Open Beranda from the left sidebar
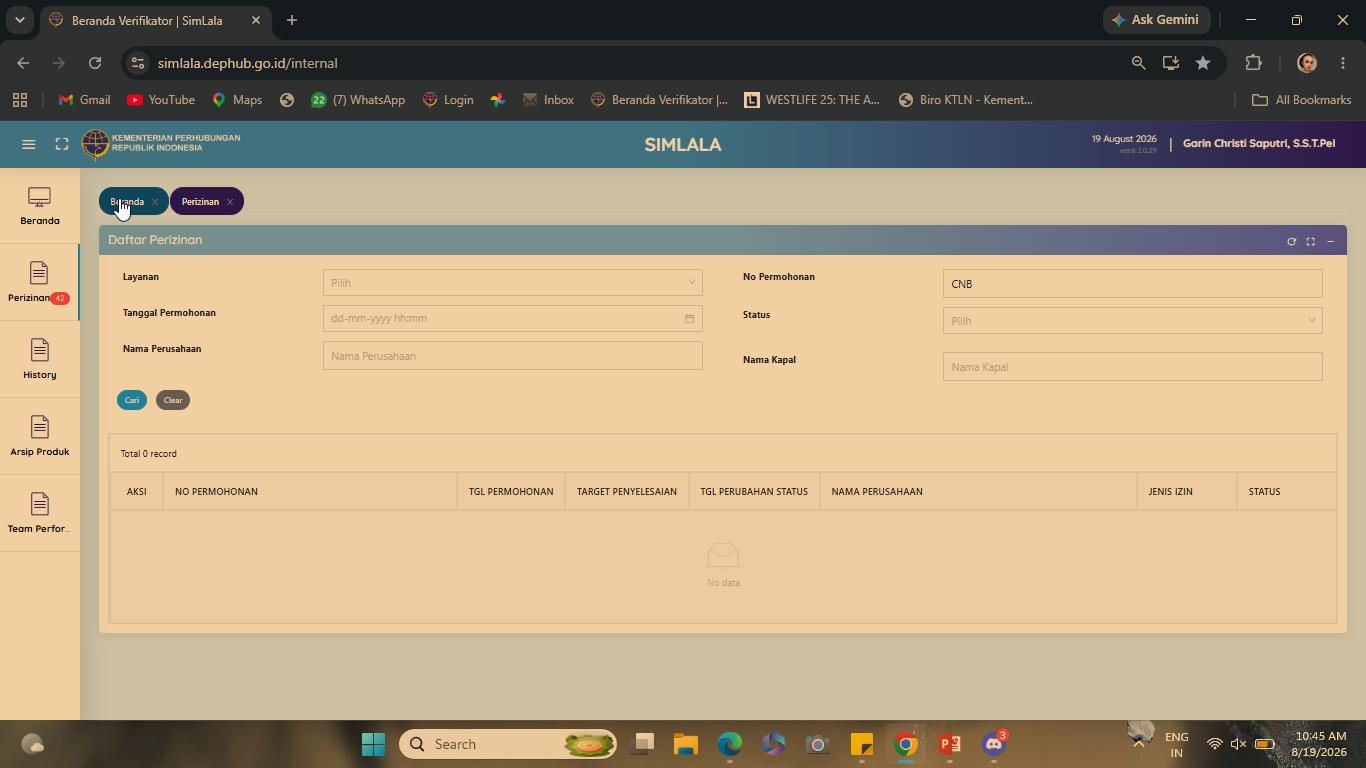Viewport: 1366px width, 768px height. point(40,206)
